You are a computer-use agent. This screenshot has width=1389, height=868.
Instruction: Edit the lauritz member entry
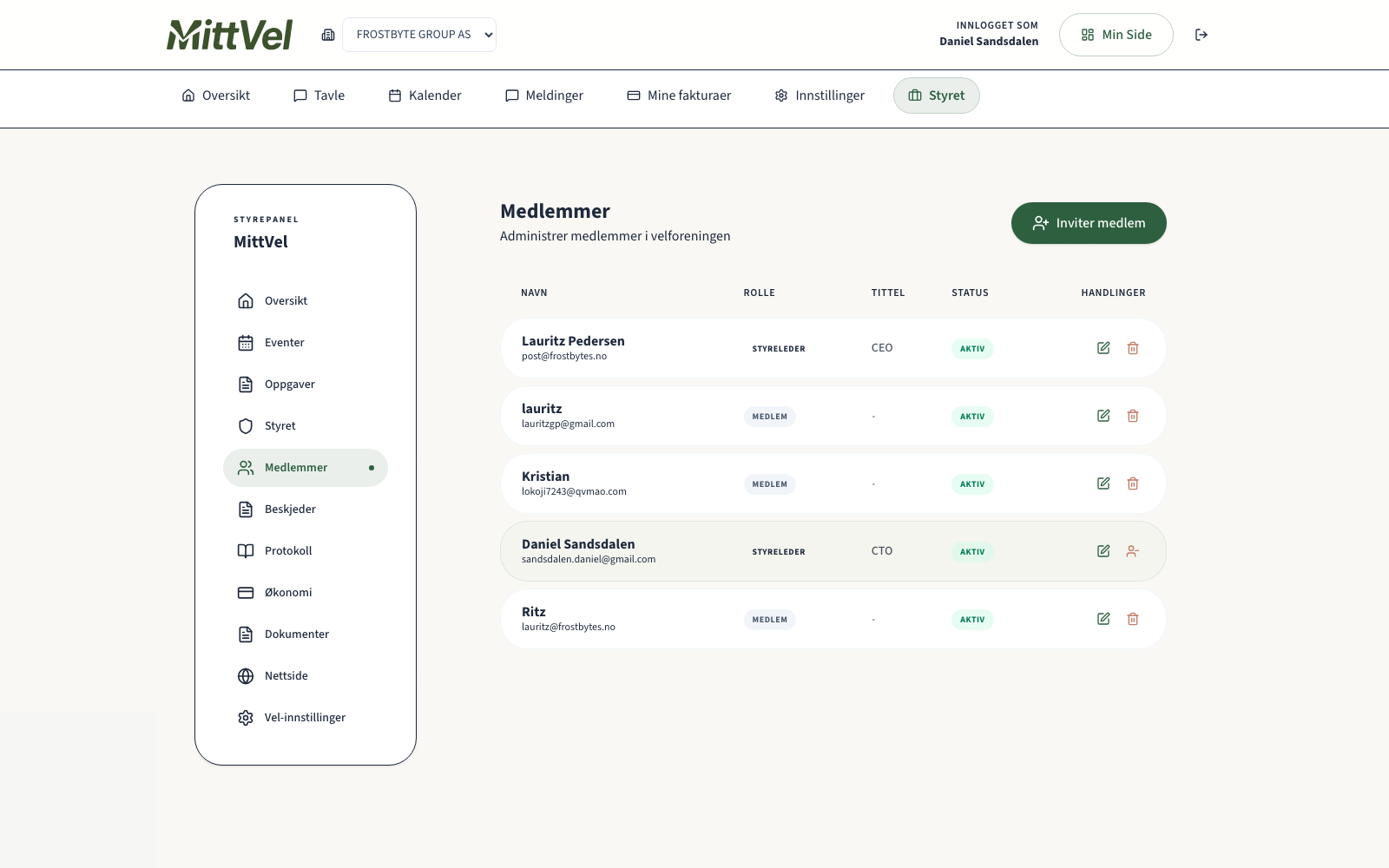pos(1103,416)
